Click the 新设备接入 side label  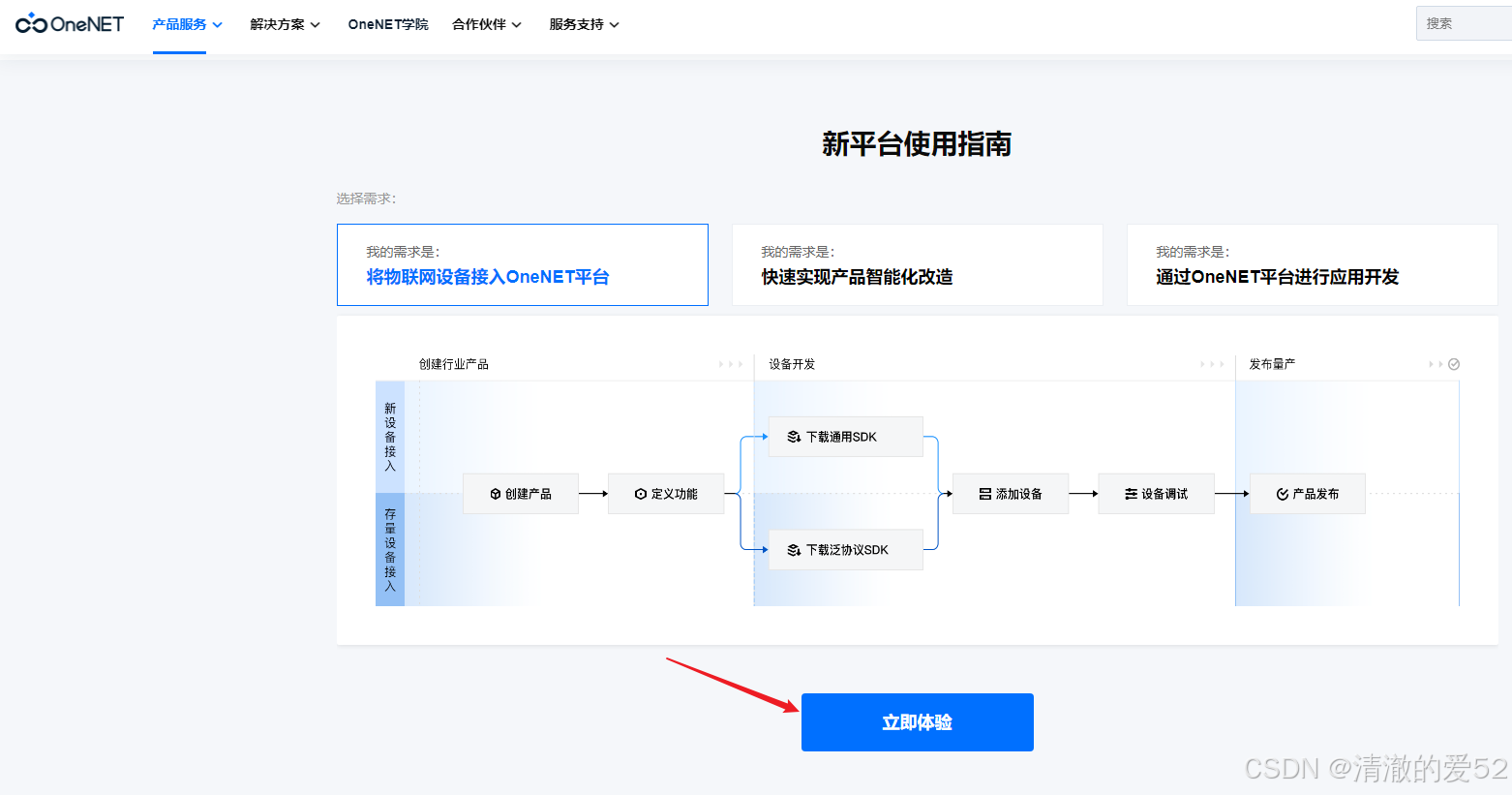point(390,437)
